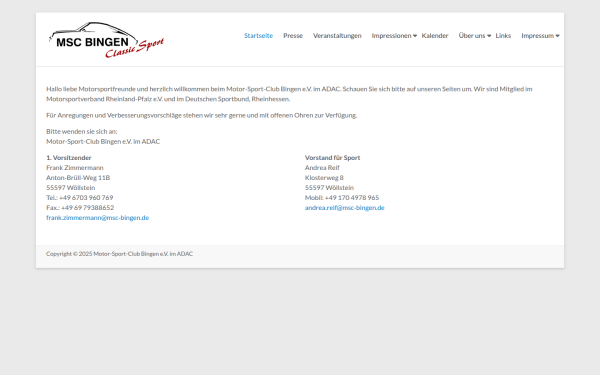Go to the Presse page
This screenshot has width=600, height=375.
pos(293,36)
